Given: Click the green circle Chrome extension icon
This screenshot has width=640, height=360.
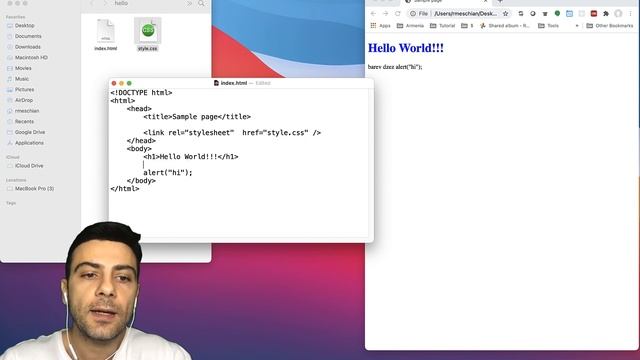Looking at the screenshot, I should [x=557, y=13].
